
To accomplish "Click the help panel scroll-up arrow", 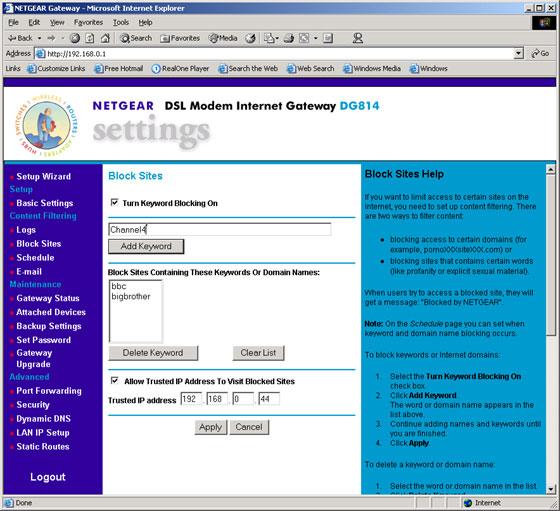I will [551, 169].
